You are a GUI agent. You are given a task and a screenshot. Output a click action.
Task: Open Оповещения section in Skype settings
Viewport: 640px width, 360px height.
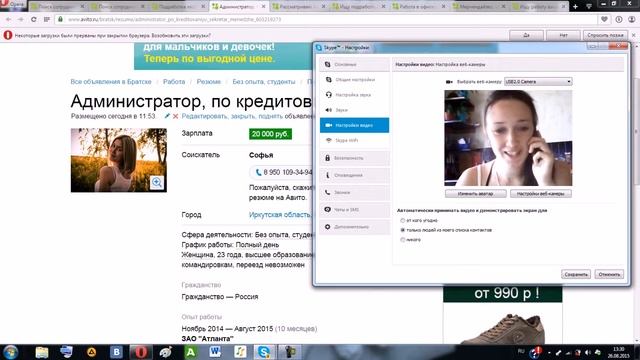[x=354, y=175]
